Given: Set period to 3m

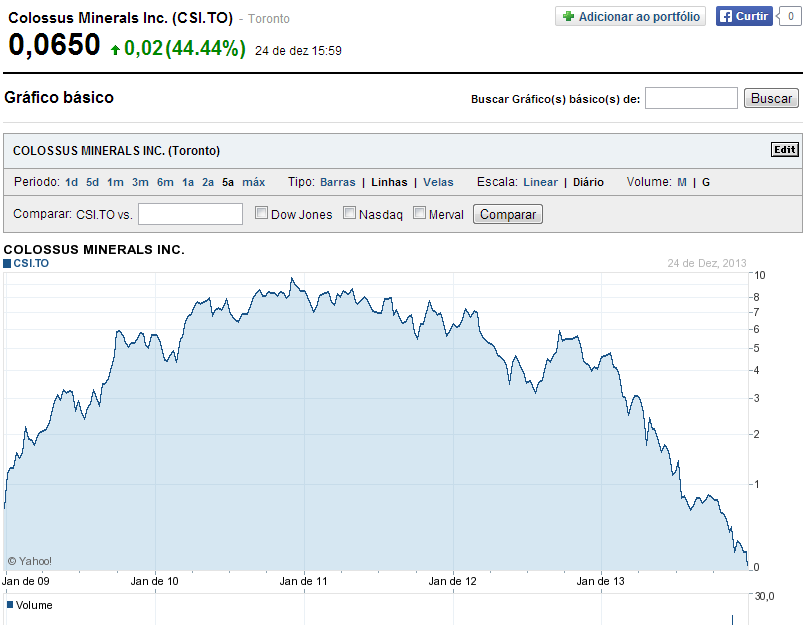Looking at the screenshot, I should (140, 182).
